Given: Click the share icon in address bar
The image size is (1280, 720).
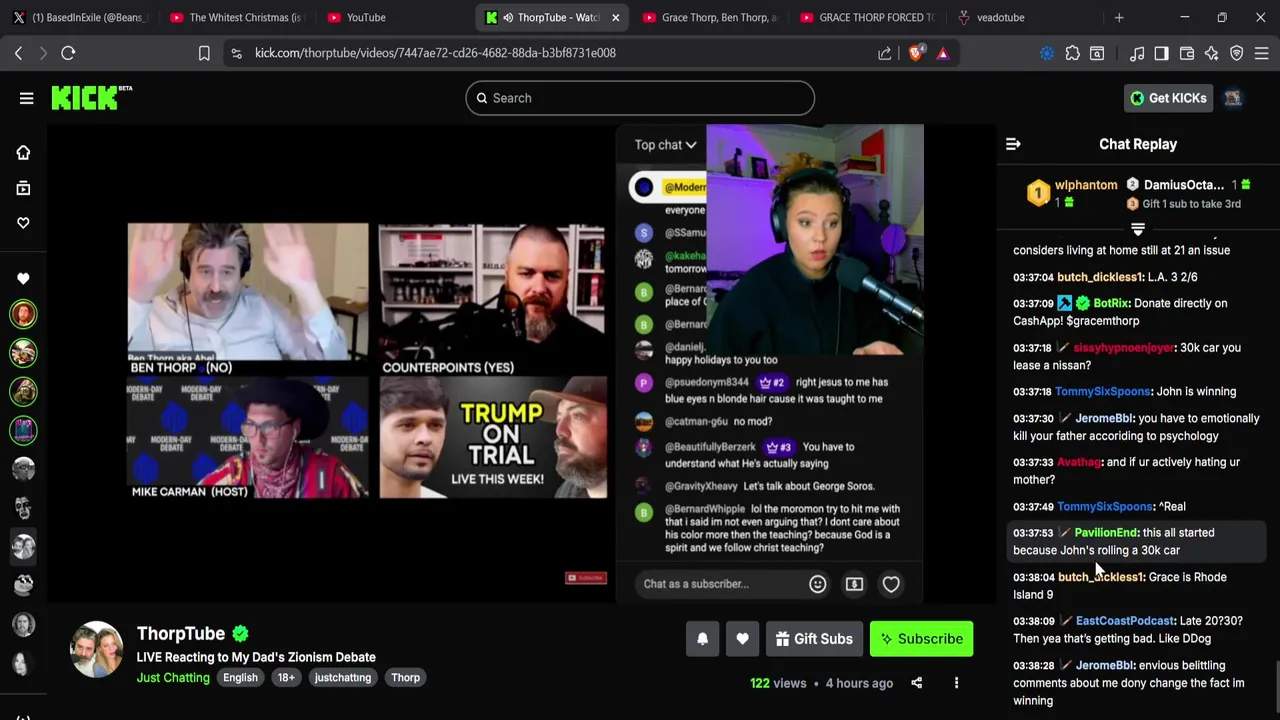Looking at the screenshot, I should [885, 53].
